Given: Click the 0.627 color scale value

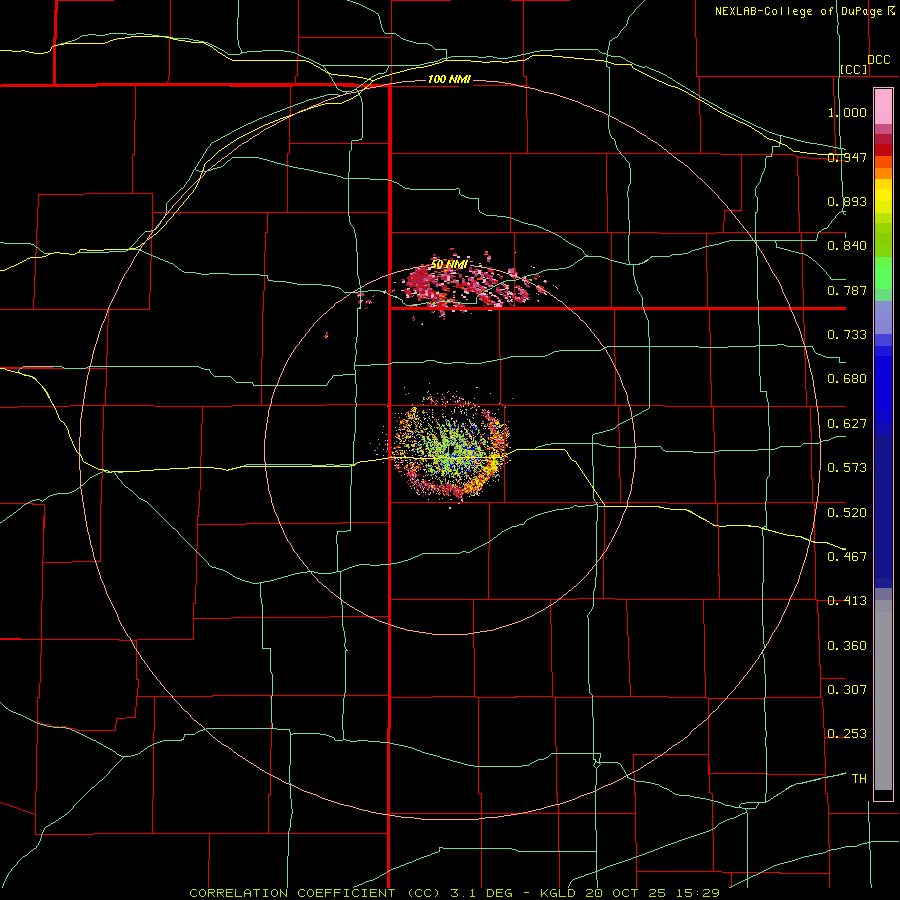Looking at the screenshot, I should tap(847, 423).
